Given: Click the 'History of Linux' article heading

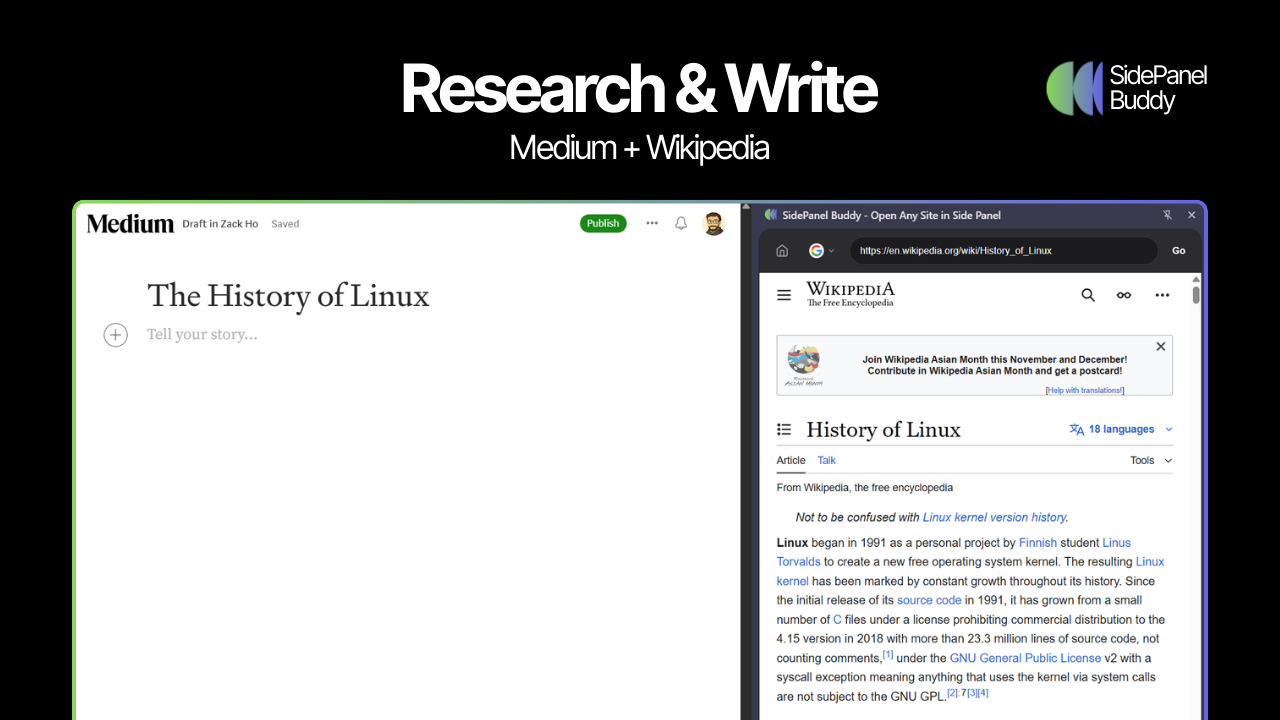Looking at the screenshot, I should [883, 429].
